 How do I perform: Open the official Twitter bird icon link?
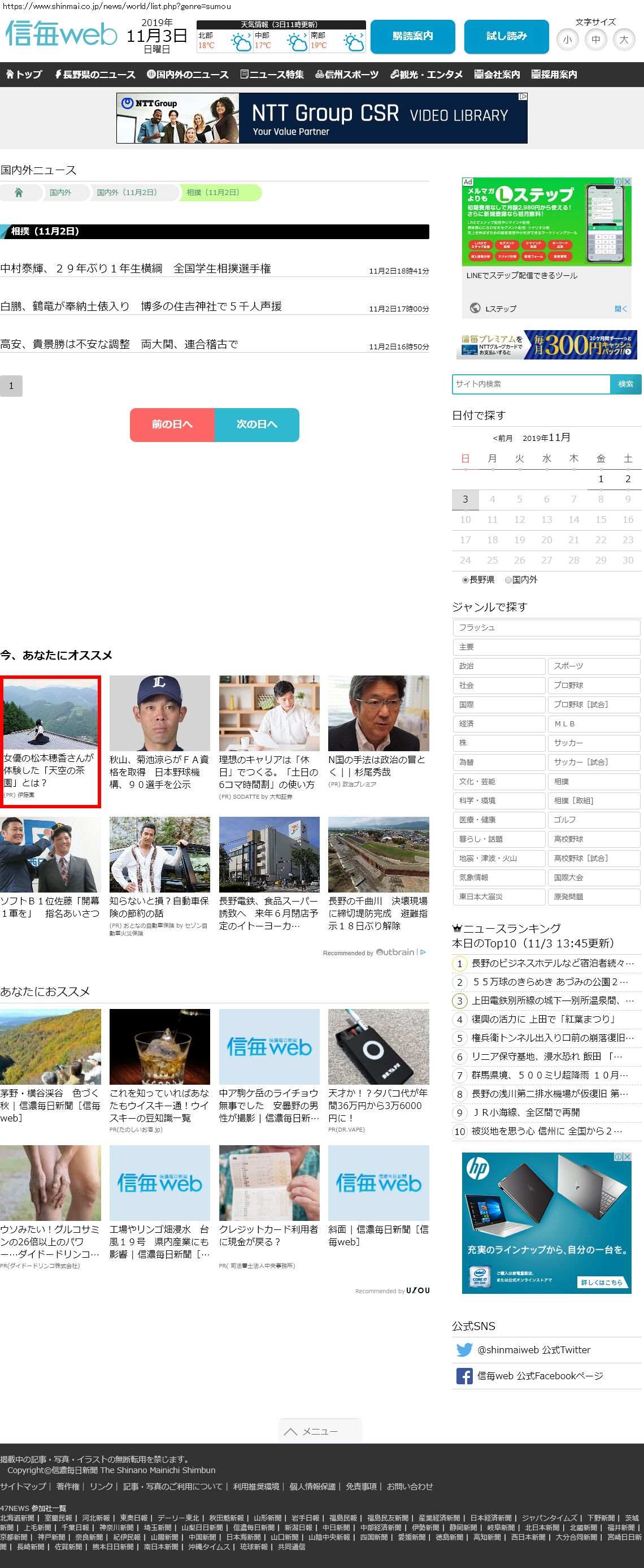tap(464, 1349)
